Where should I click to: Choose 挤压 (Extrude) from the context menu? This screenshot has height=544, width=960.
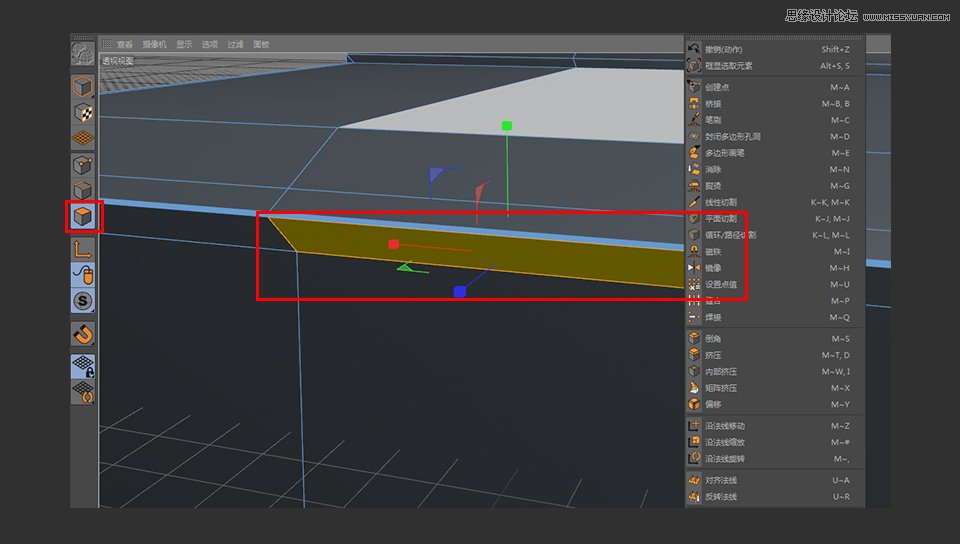coord(714,355)
